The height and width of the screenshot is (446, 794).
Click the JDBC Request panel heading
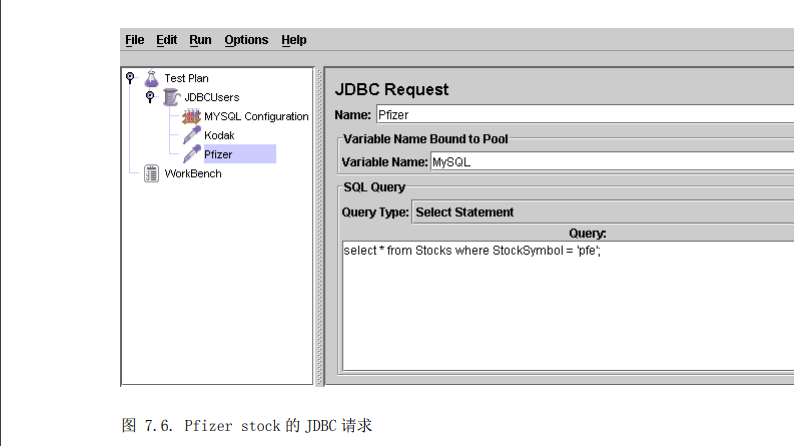coord(391,90)
